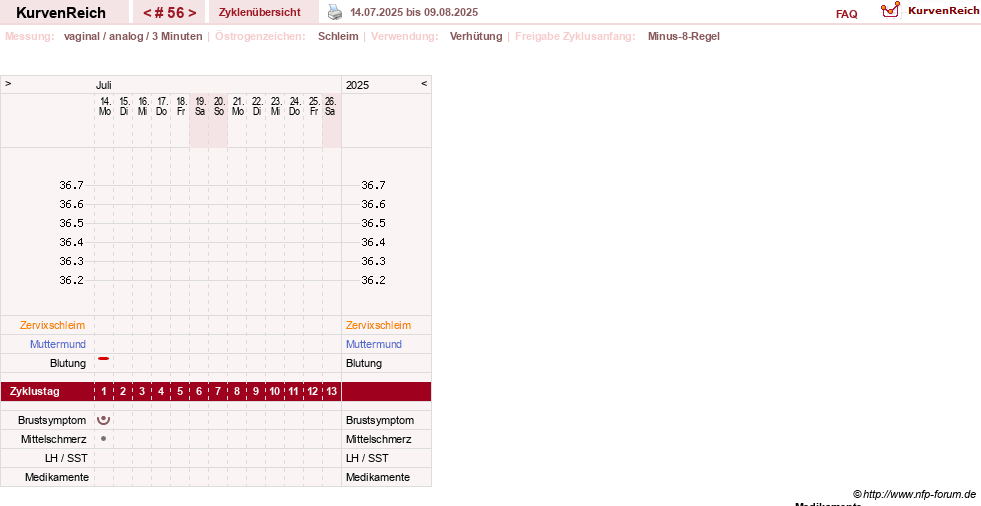Click the left Brustsymptom row label
The width and height of the screenshot is (981, 506).
(x=52, y=420)
